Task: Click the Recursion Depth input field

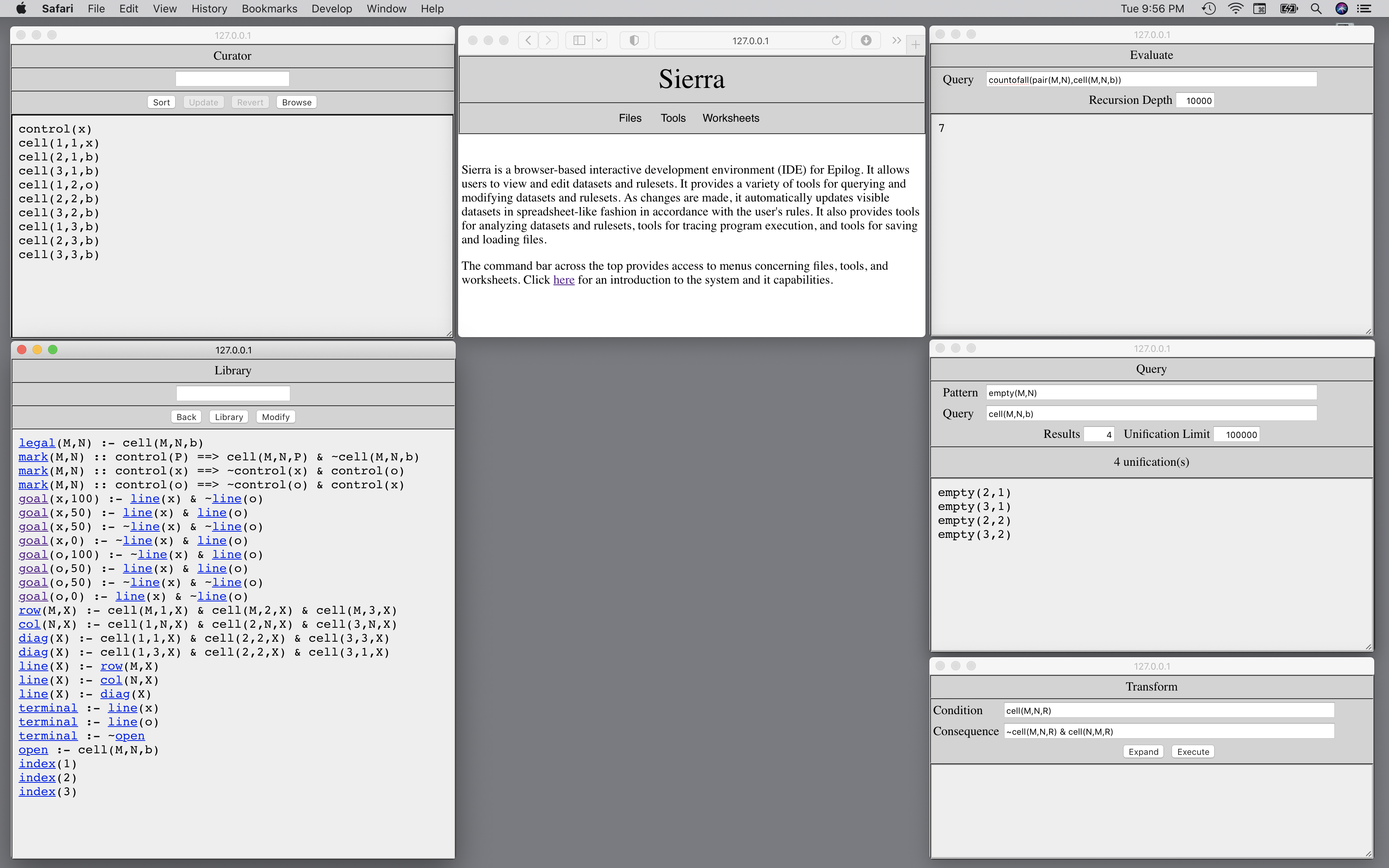Action: (x=1196, y=100)
